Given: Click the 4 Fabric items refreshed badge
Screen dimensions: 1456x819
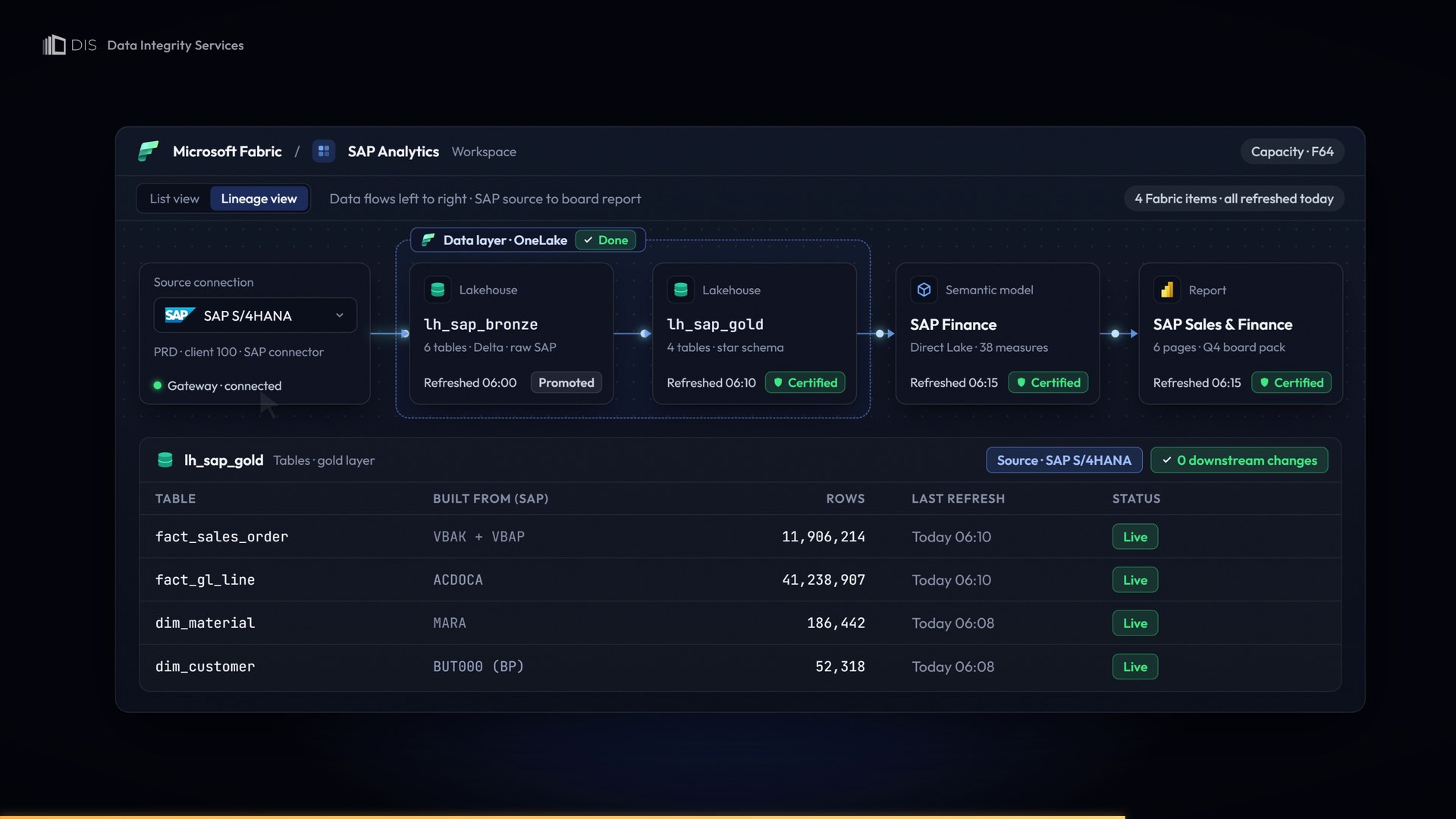Looking at the screenshot, I should click(x=1234, y=199).
